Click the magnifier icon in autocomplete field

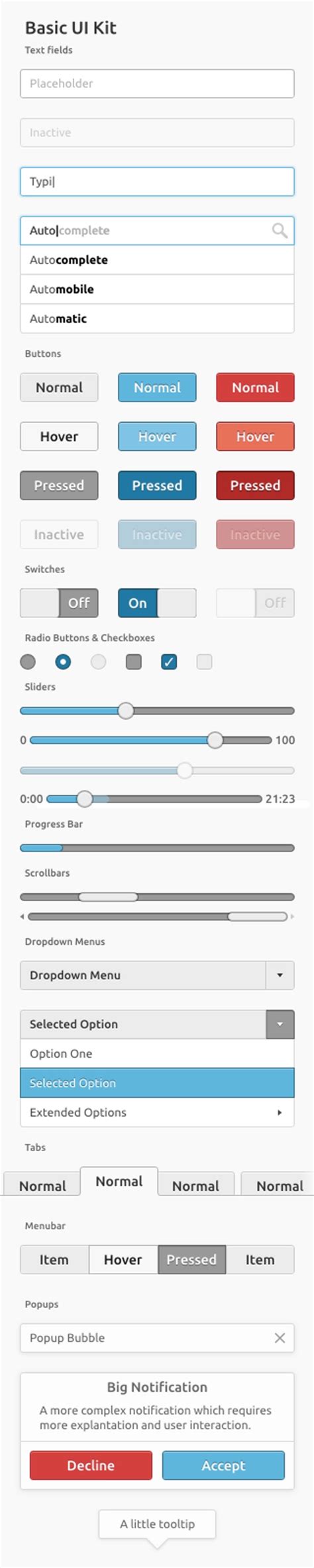[x=280, y=230]
